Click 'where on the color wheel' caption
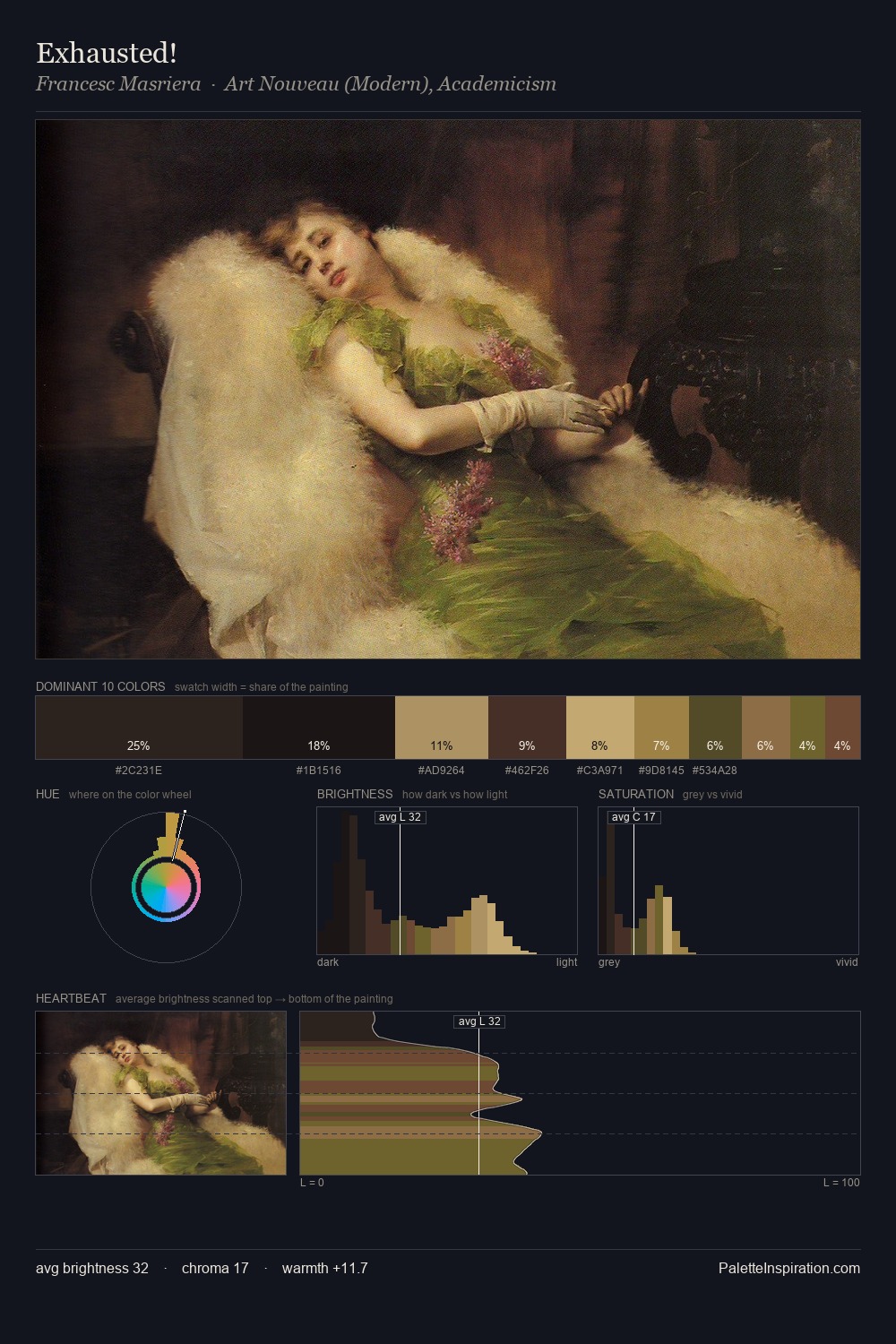The height and width of the screenshot is (1344, 896). [x=130, y=795]
